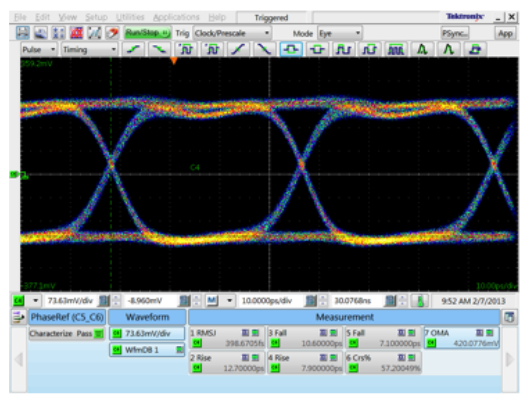Click the App button

click(505, 33)
